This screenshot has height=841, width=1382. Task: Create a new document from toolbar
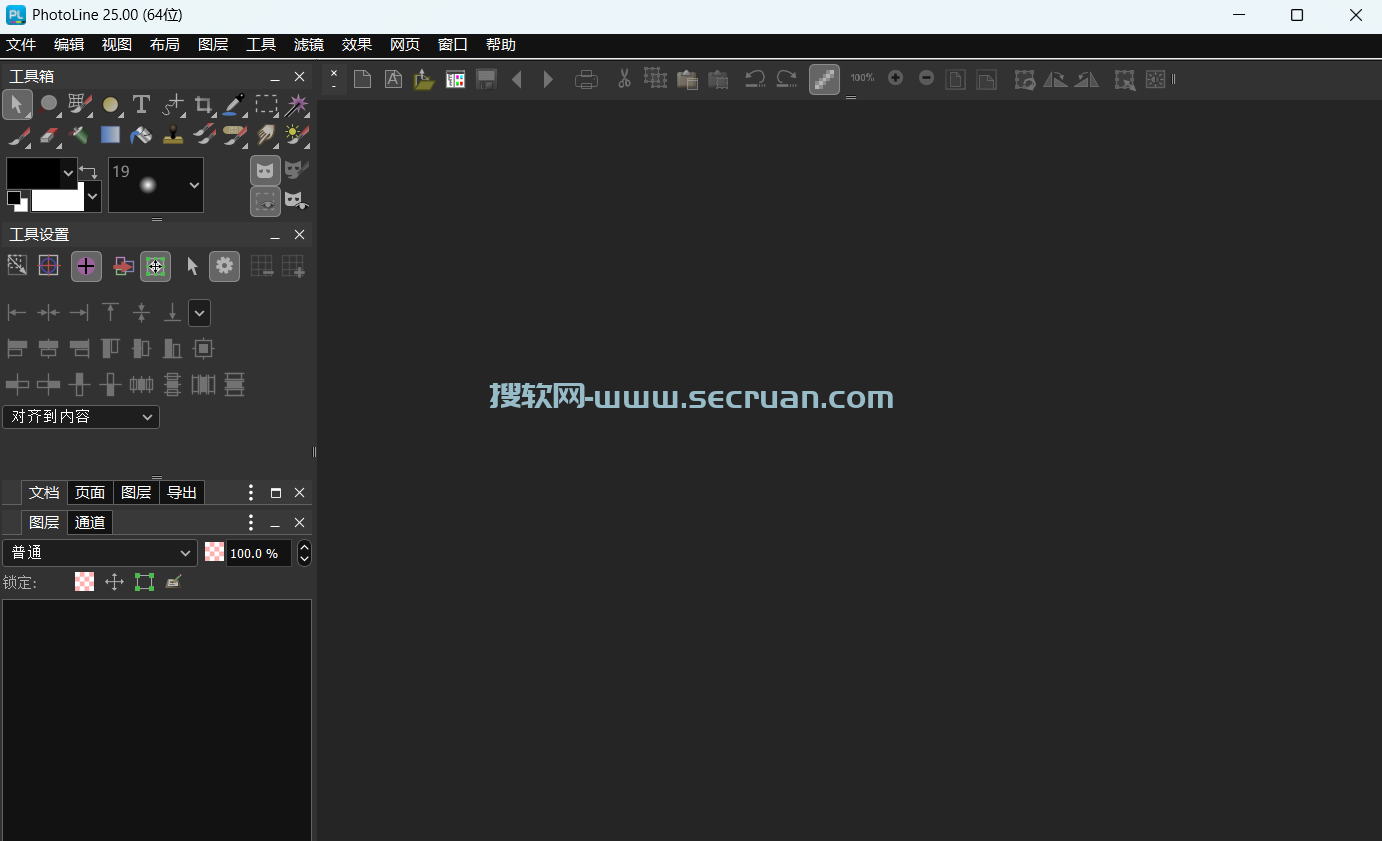363,79
